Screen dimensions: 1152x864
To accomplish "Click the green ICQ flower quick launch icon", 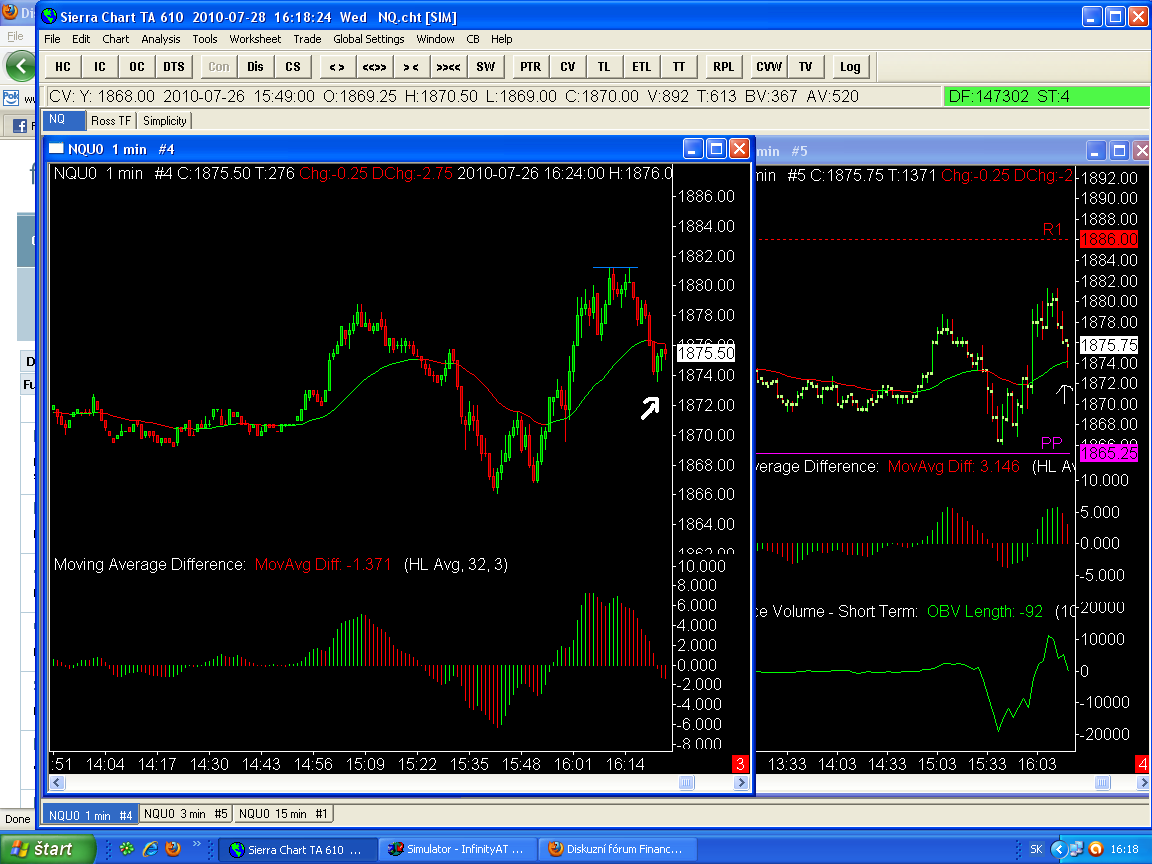I will click(x=127, y=849).
